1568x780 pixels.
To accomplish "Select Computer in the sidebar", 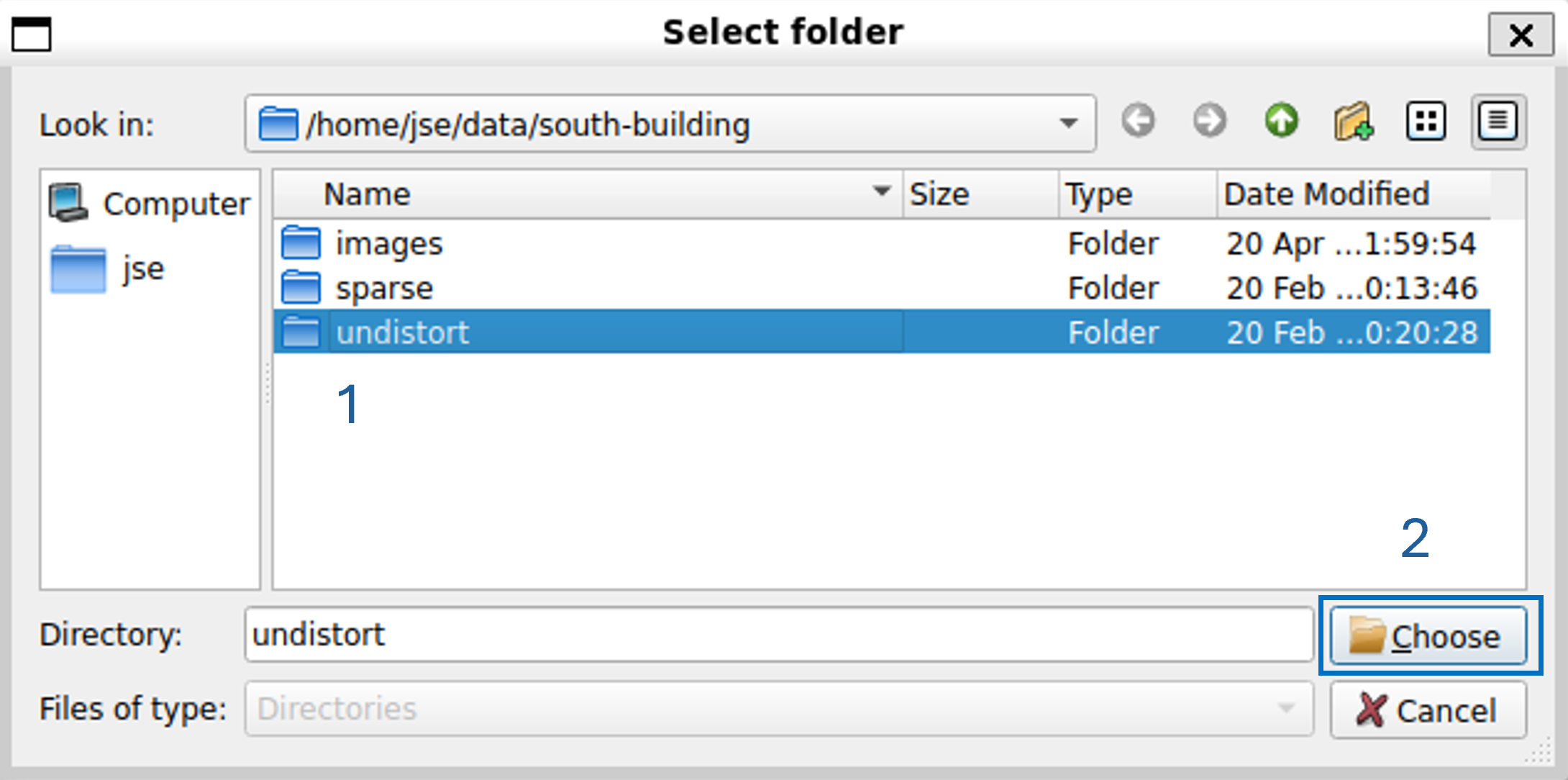I will 150,204.
